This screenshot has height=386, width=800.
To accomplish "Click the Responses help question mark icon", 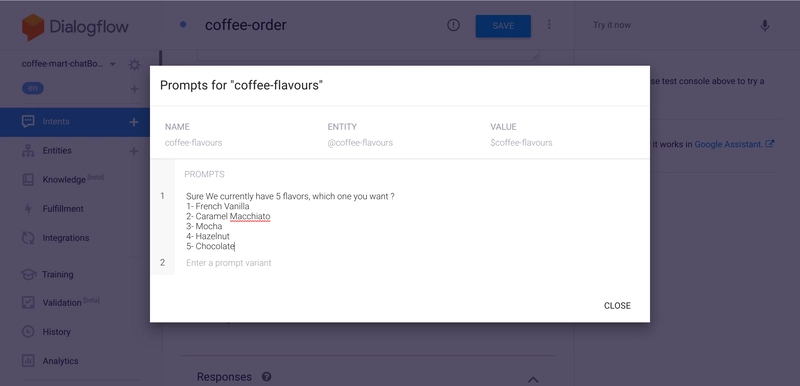I will click(x=266, y=377).
